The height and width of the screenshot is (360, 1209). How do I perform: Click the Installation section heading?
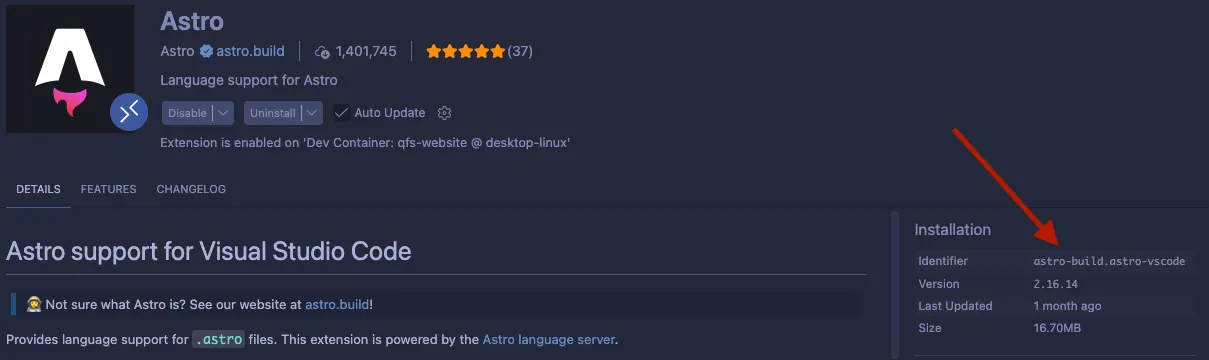(x=952, y=230)
